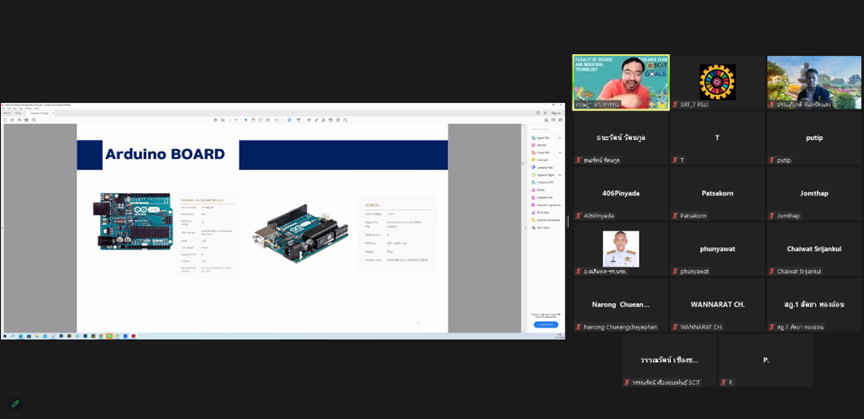Click the Save file icon in Acrobat toolbar
This screenshot has height=419, width=864.
5,120
